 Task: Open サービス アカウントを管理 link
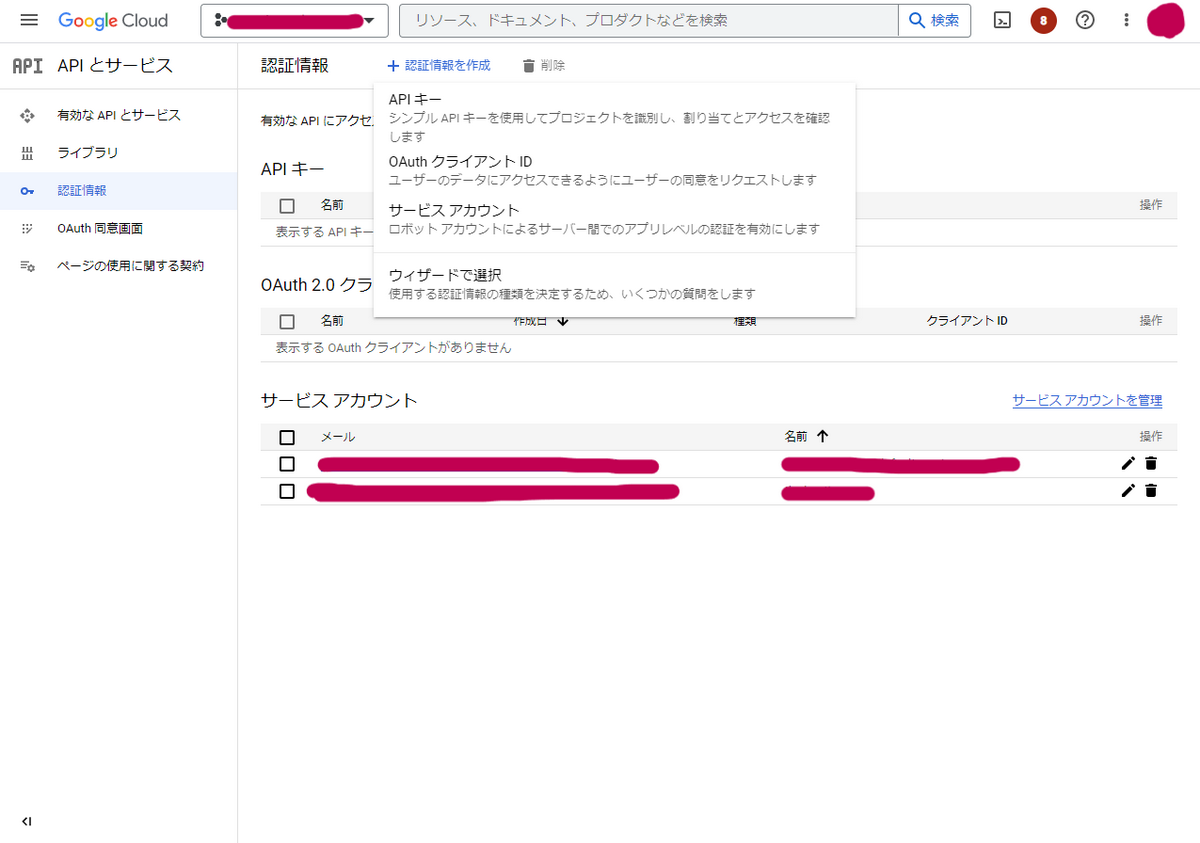tap(1087, 400)
